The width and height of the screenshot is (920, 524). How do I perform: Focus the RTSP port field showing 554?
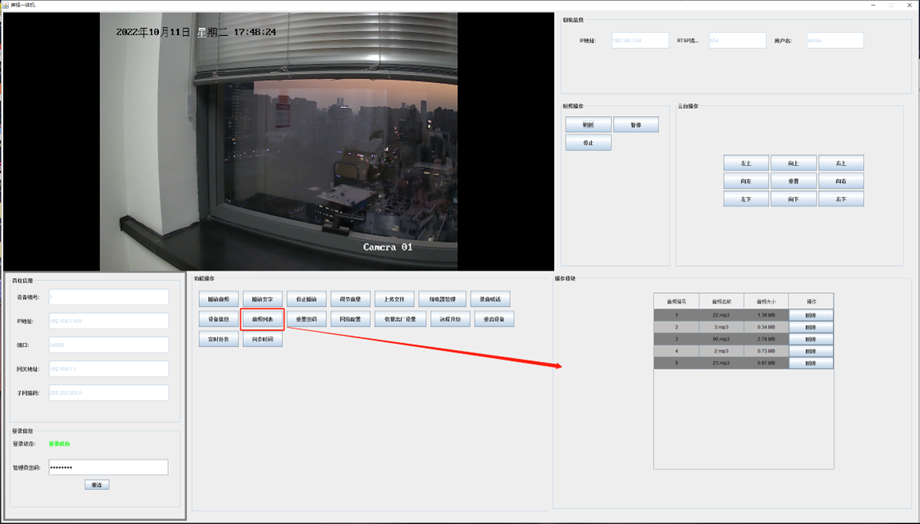point(738,40)
